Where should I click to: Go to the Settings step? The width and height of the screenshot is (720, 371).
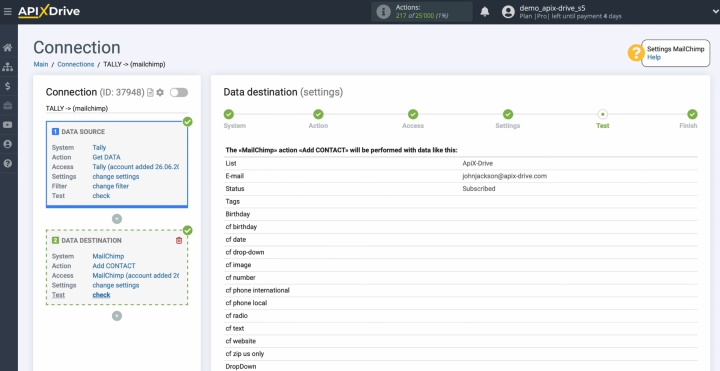pos(507,114)
